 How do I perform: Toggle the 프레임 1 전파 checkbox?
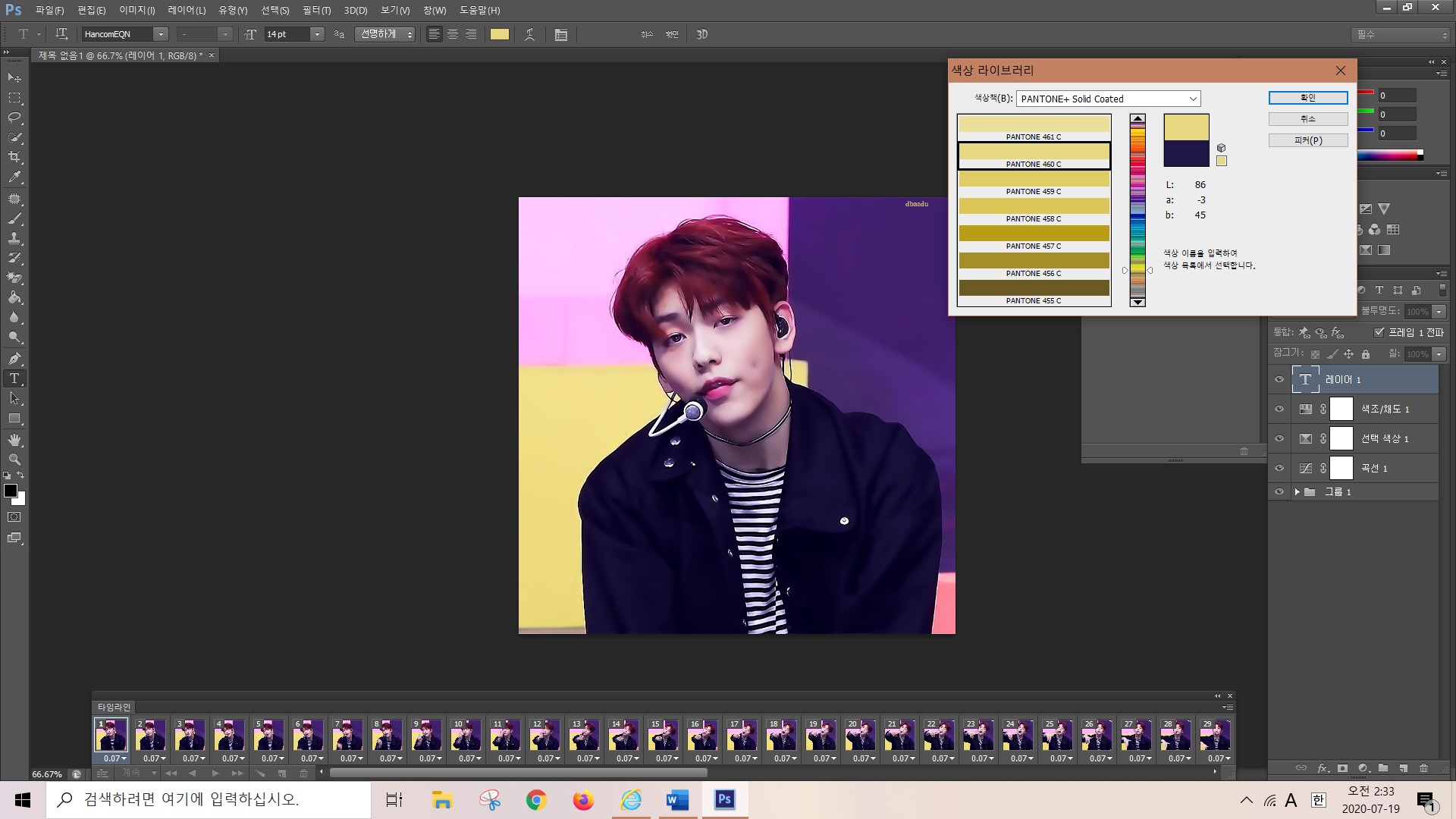coord(1379,332)
